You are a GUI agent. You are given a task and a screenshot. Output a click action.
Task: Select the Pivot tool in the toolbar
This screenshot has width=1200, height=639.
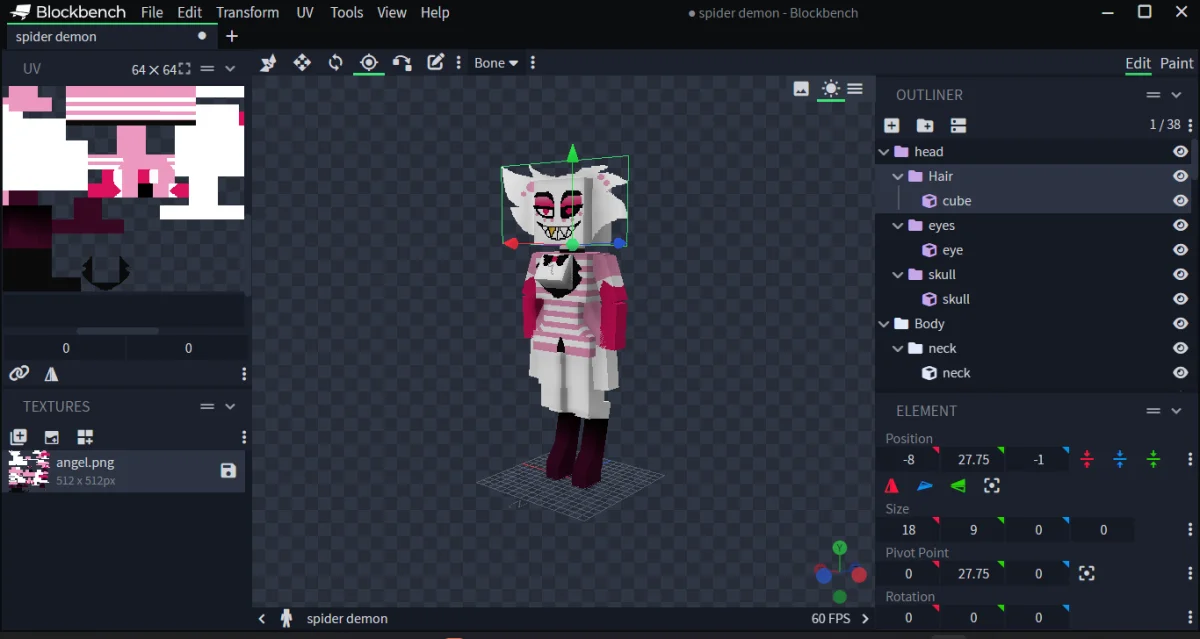pos(368,62)
